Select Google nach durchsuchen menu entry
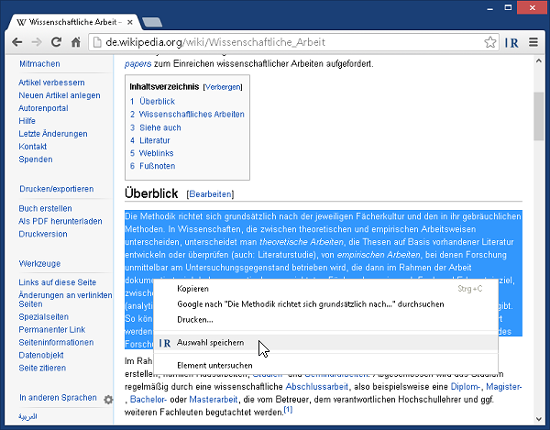Screen dimensions: 550x430 (326, 304)
